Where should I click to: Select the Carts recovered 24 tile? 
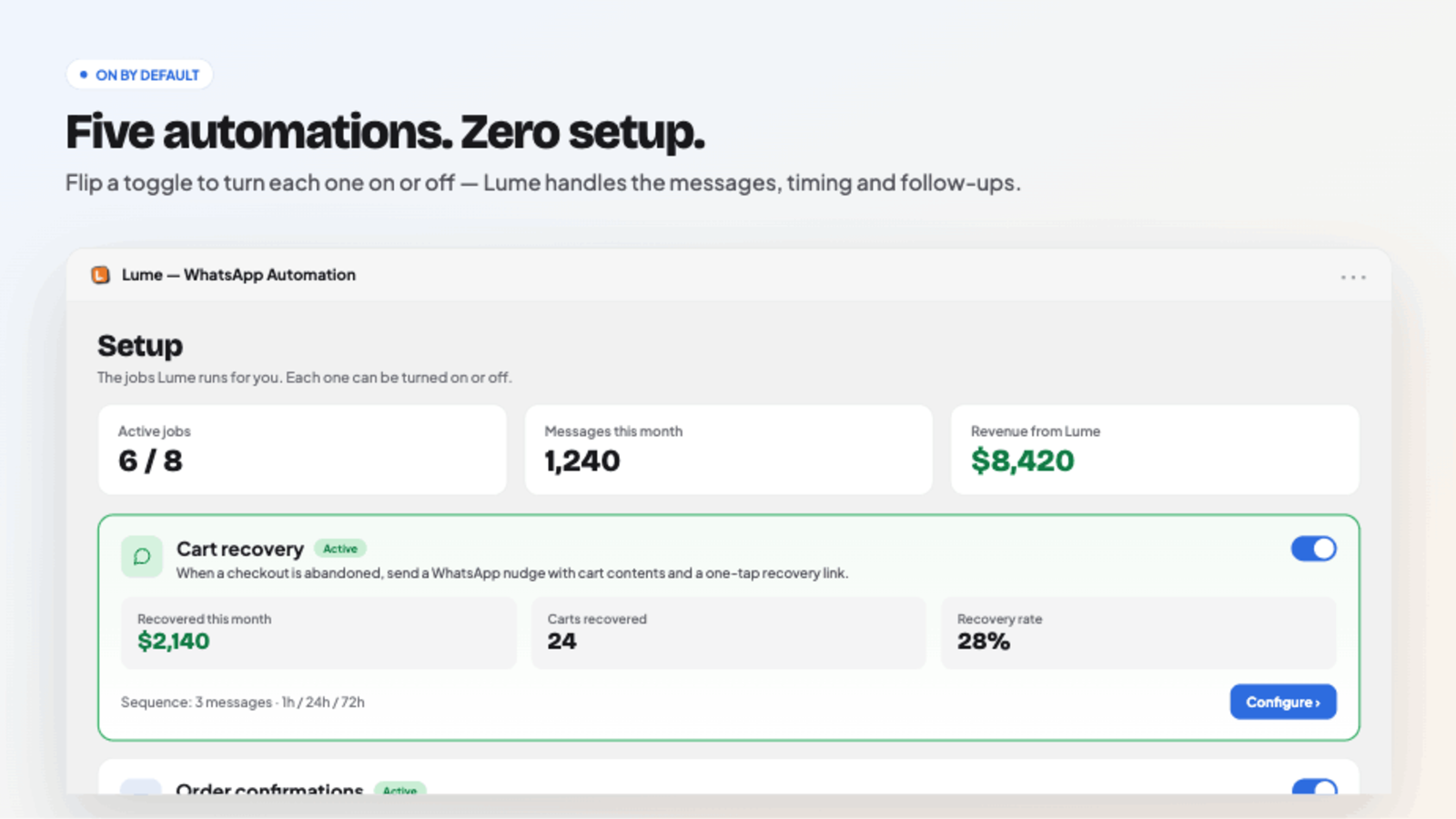(729, 632)
